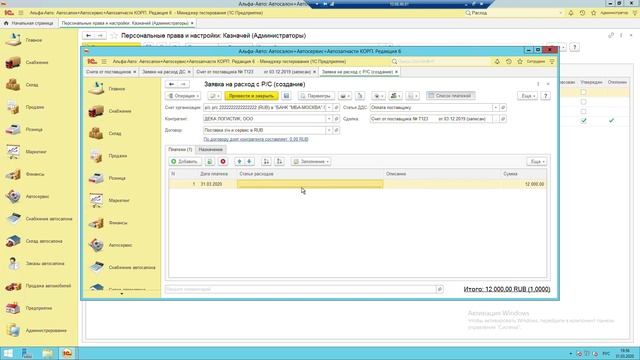Open favorites star in inner window header
Image resolution: width=640 pixels, height=360 pixels.
tap(520, 62)
